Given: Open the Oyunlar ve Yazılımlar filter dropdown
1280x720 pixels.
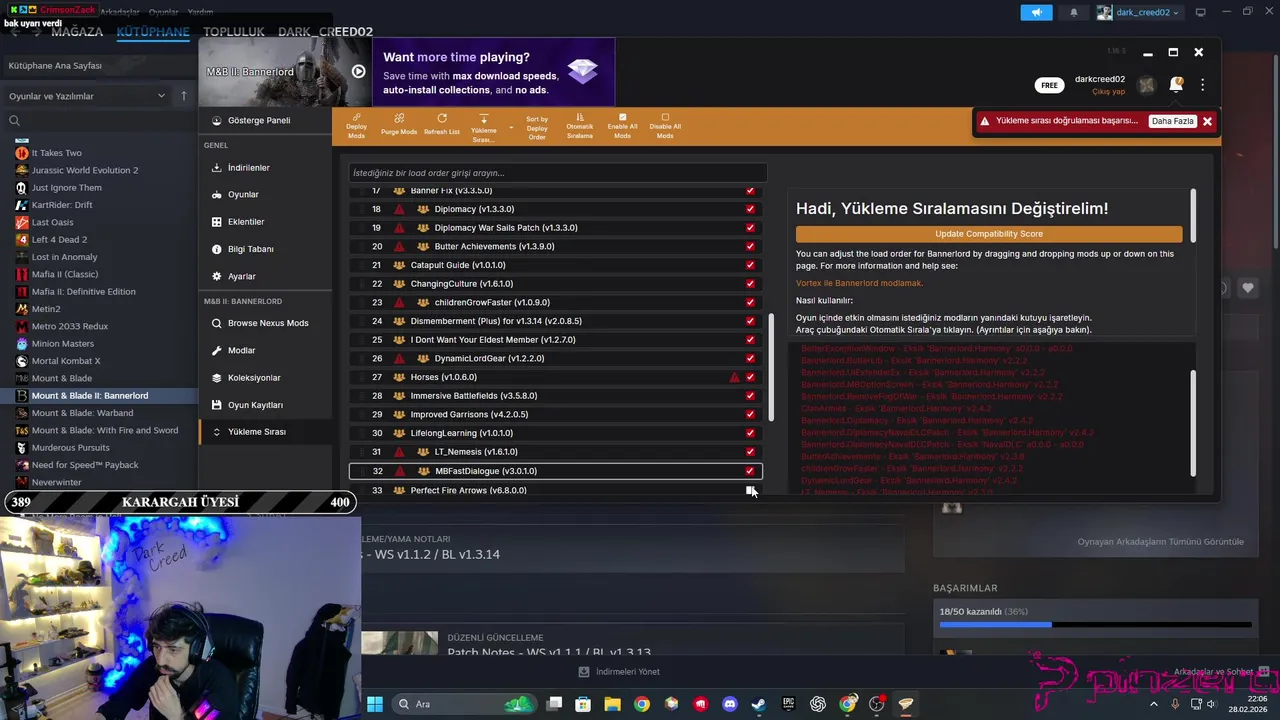Looking at the screenshot, I should pos(87,96).
